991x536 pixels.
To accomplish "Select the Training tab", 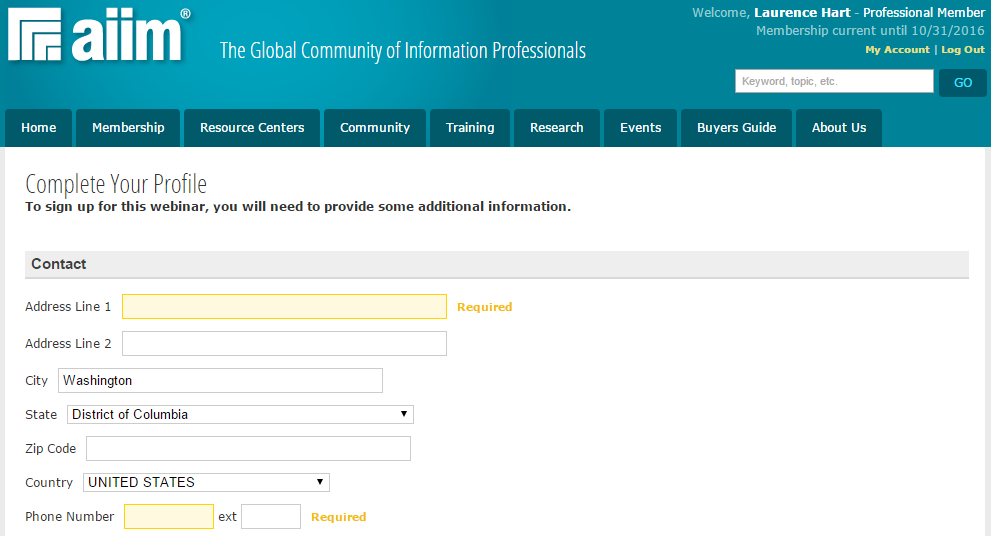I will point(470,128).
